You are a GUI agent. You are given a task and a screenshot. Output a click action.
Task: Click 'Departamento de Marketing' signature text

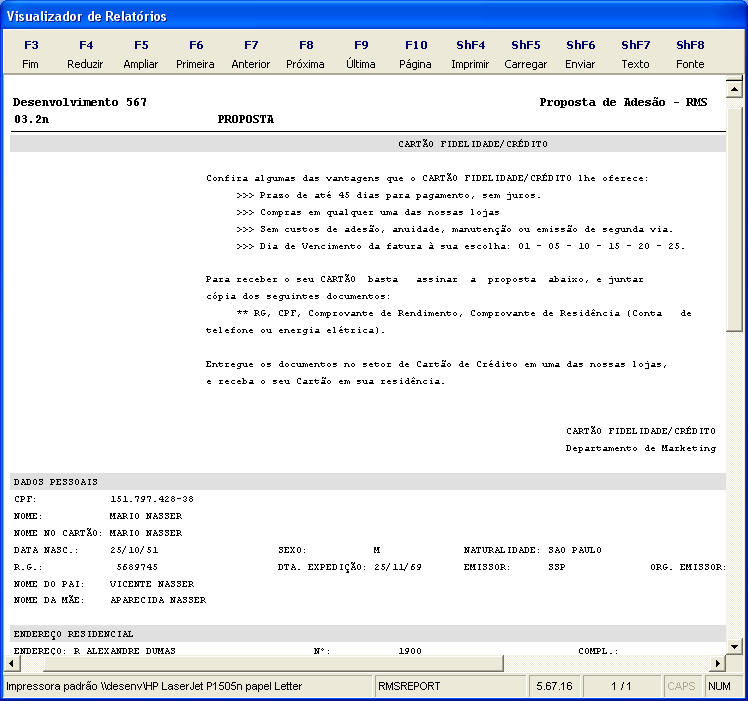(x=641, y=449)
